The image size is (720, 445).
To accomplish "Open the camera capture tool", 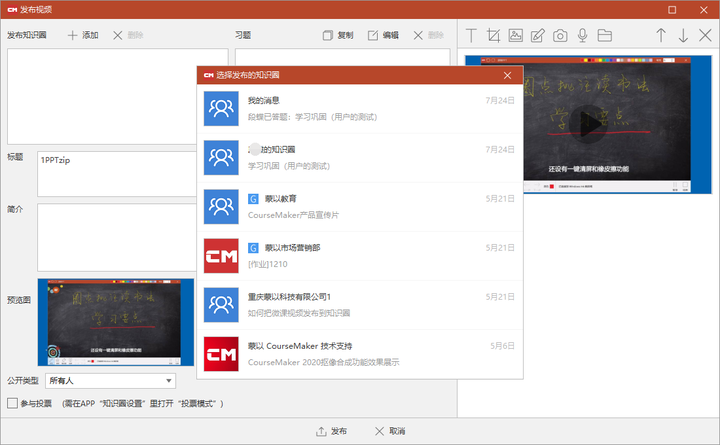I will [560, 35].
